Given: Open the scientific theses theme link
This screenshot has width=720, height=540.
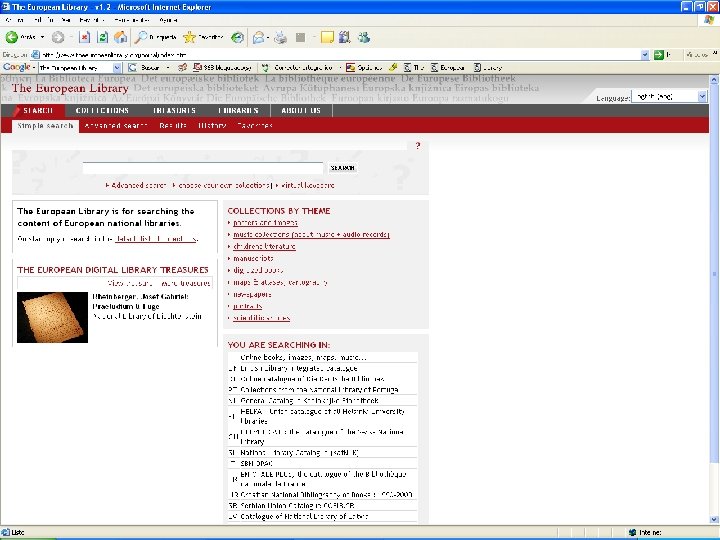Looking at the screenshot, I should 261,318.
